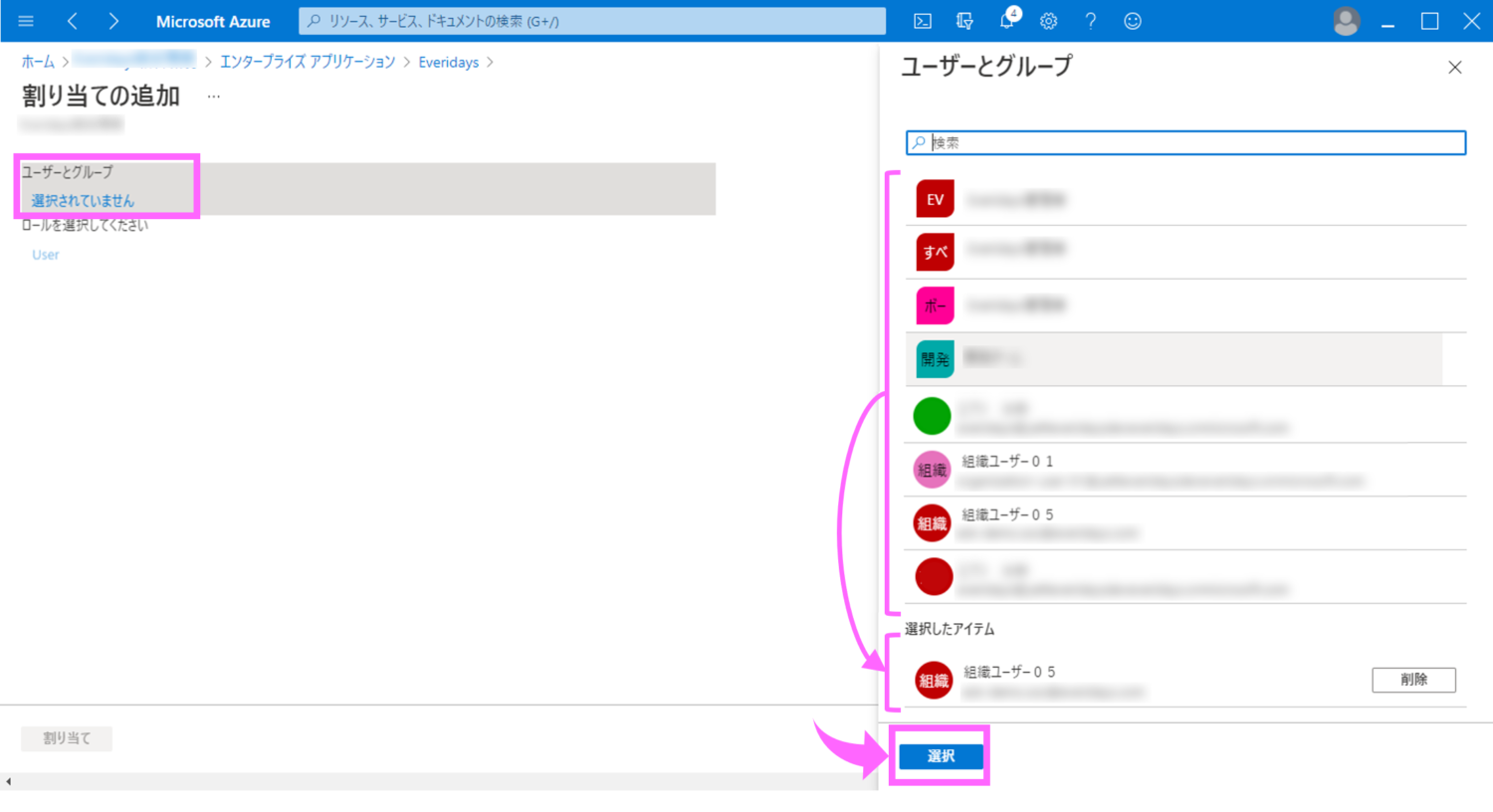The width and height of the screenshot is (1493, 812).
Task: Remove selected user with 削除 button
Action: pos(1413,680)
